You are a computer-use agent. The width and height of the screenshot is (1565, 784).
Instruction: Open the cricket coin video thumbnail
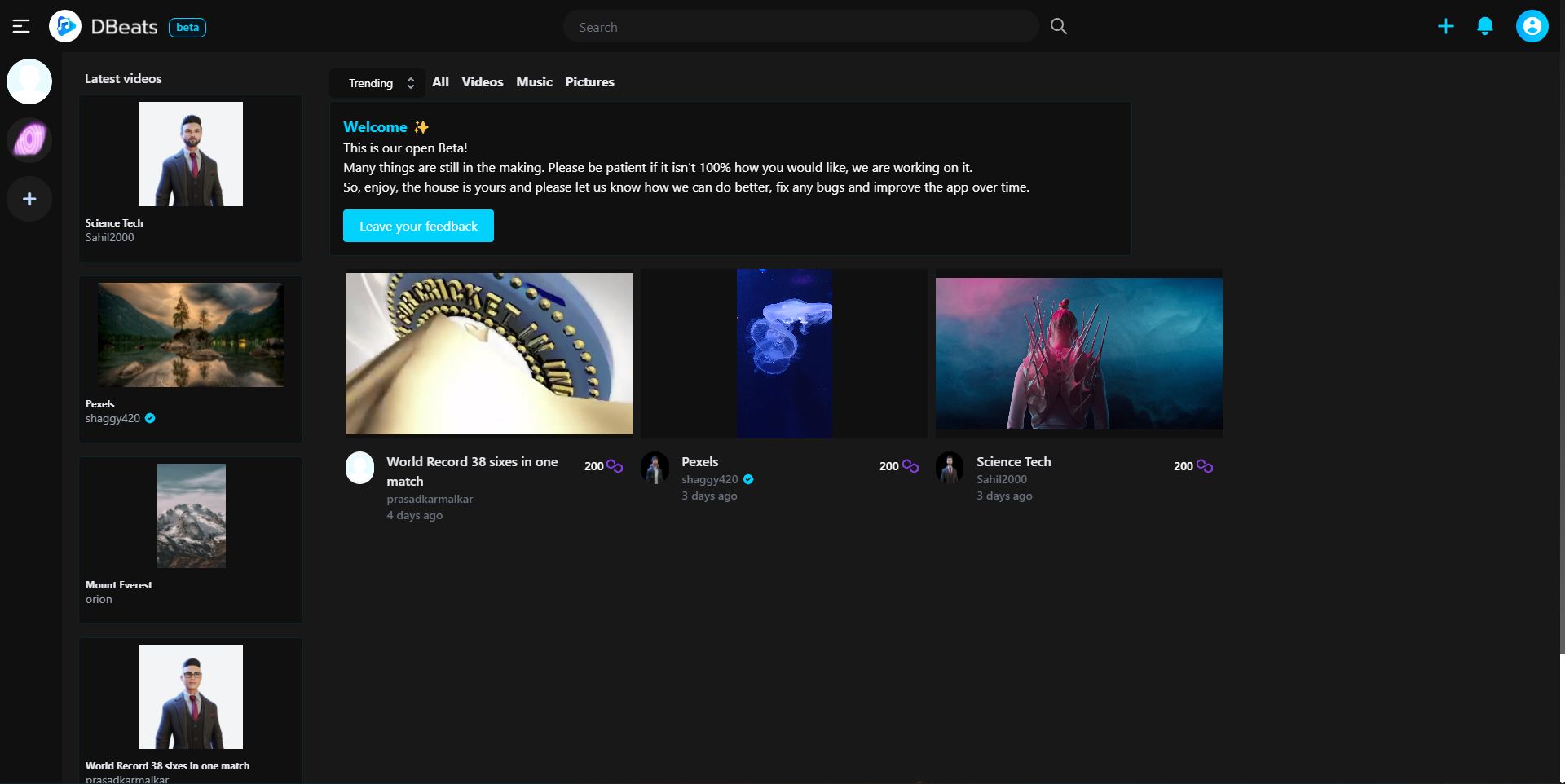pos(489,354)
